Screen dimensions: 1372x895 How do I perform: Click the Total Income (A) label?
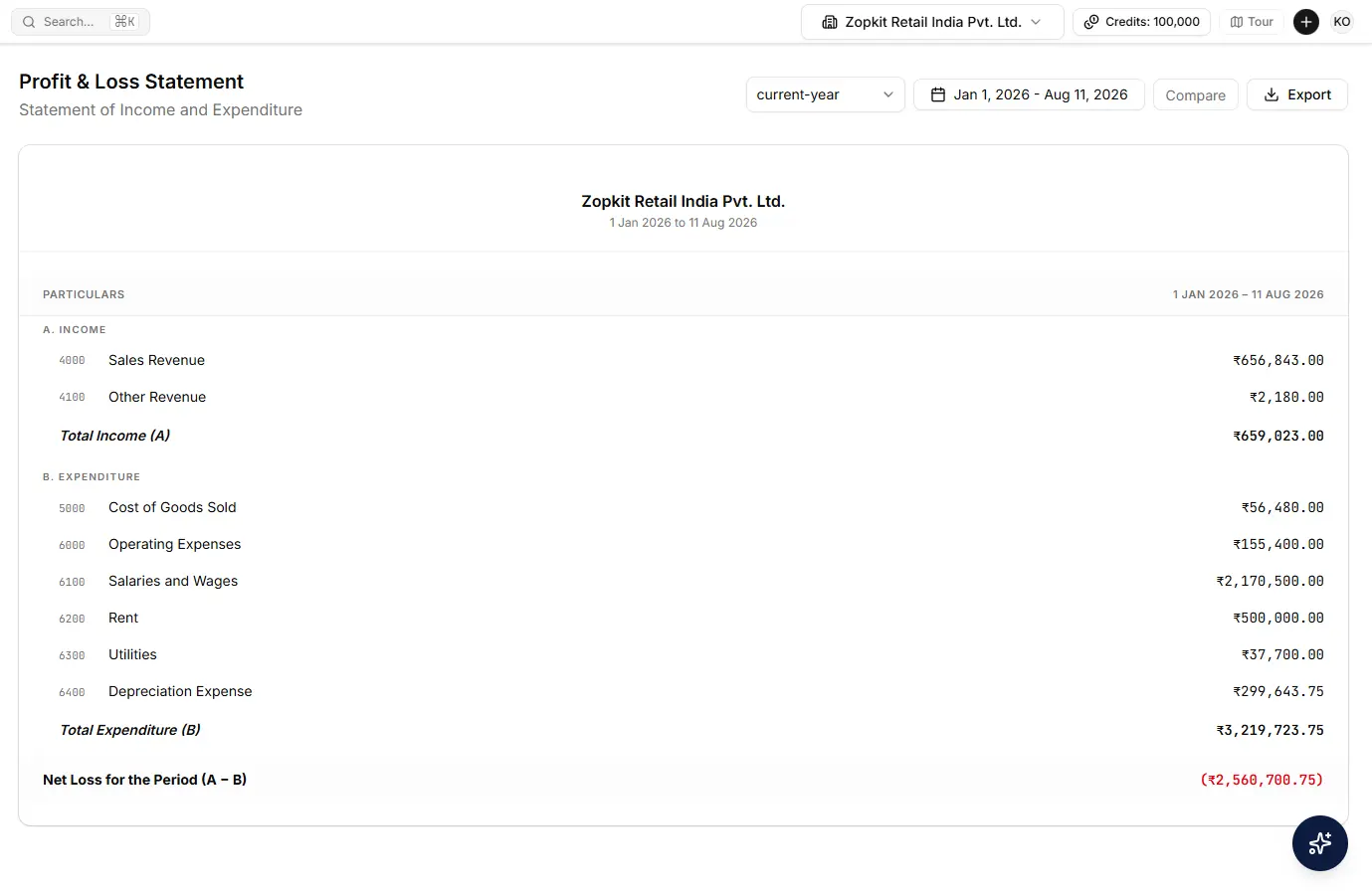114,436
